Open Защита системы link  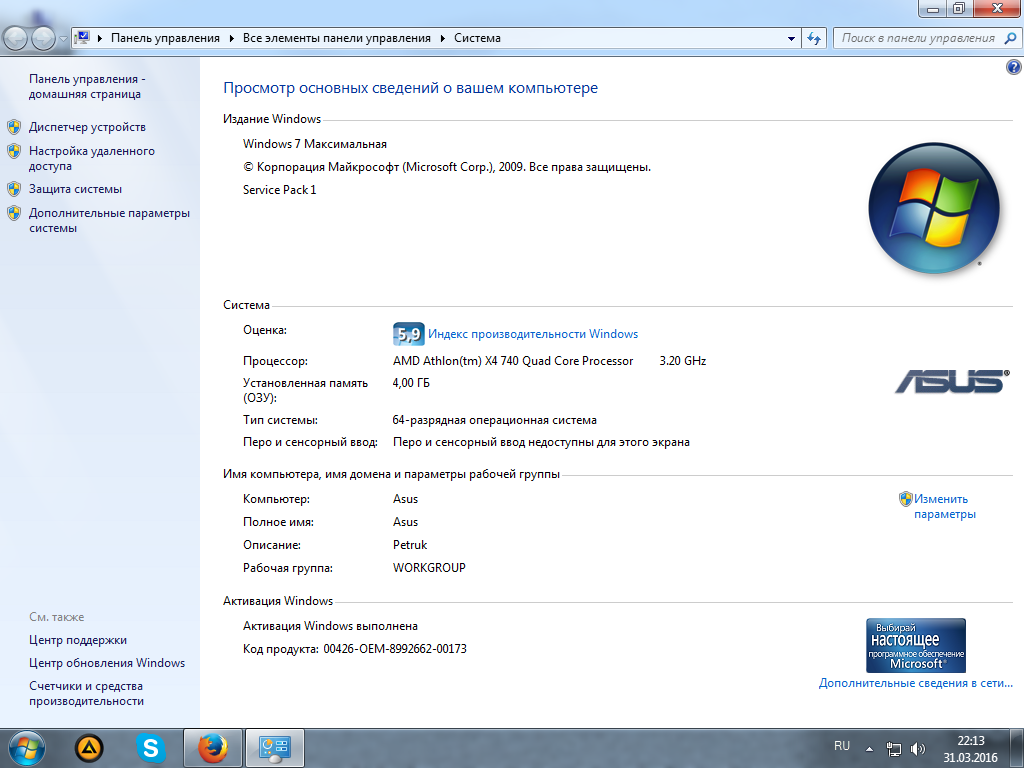[75, 189]
